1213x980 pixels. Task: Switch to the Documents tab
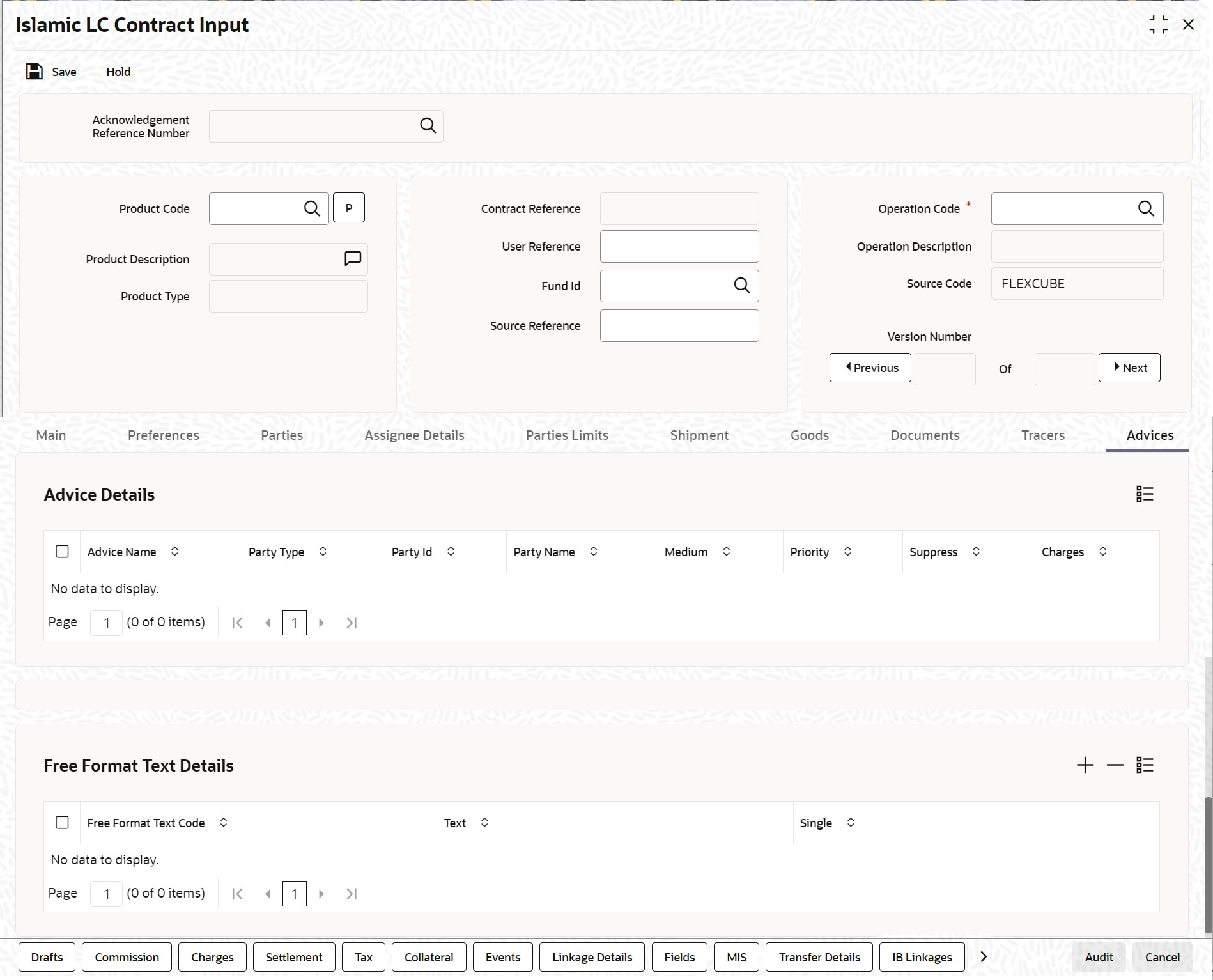point(925,435)
